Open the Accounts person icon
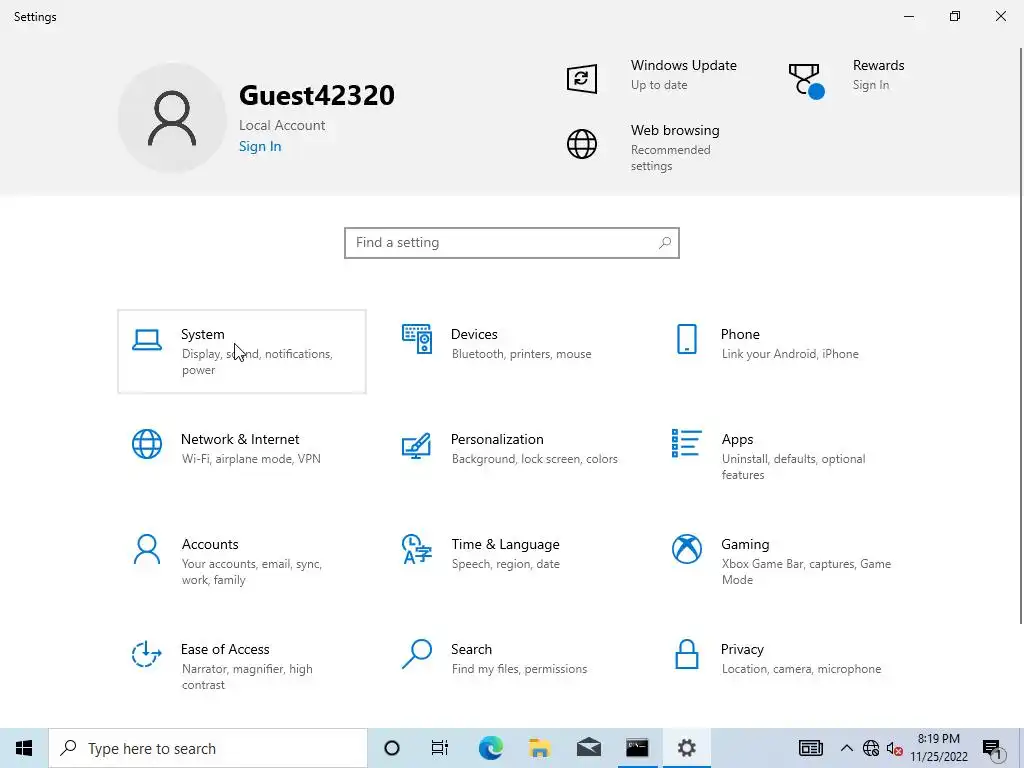1024x768 pixels. pos(147,549)
